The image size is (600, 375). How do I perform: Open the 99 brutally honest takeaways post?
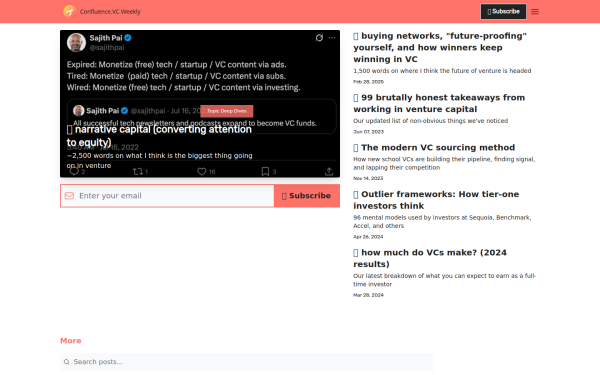(x=439, y=103)
